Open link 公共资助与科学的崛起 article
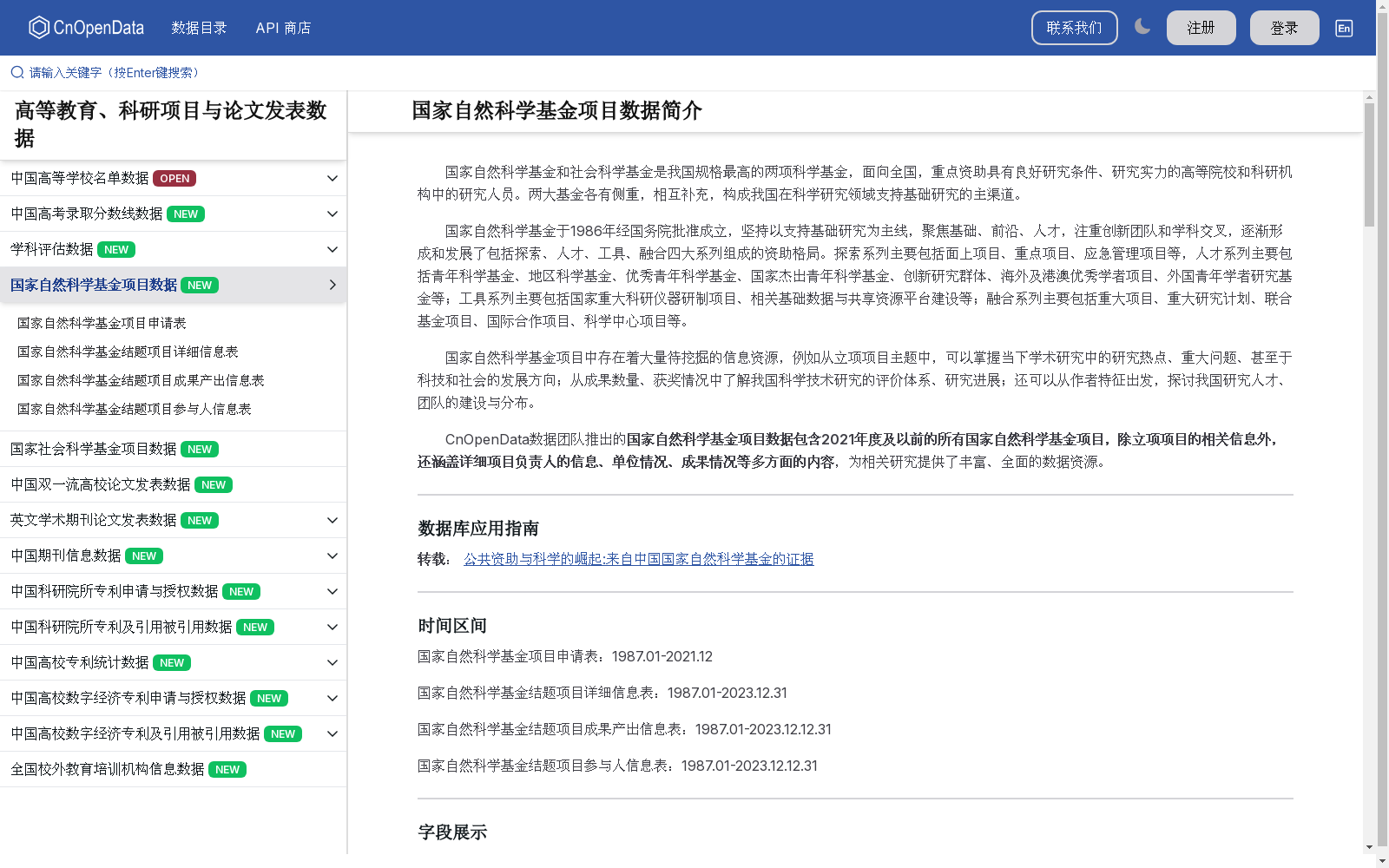 pos(639,559)
